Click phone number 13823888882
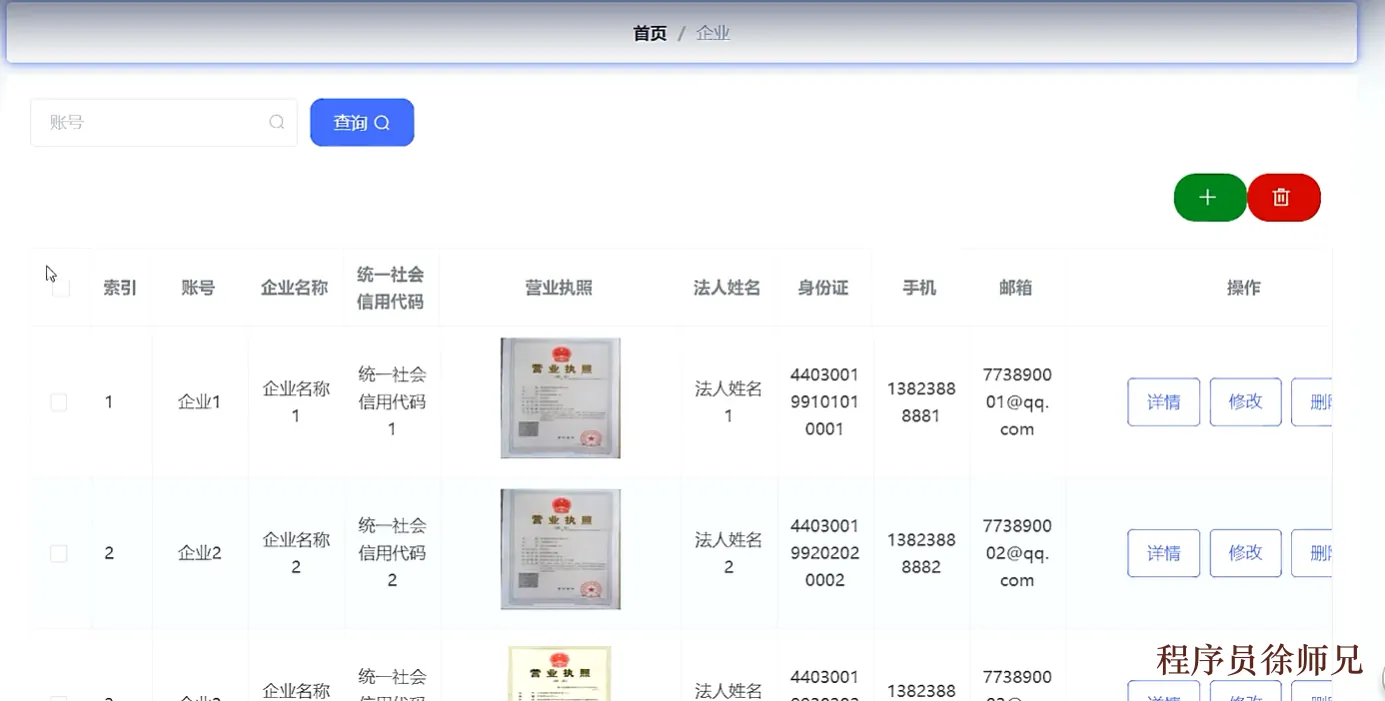 (x=921, y=553)
